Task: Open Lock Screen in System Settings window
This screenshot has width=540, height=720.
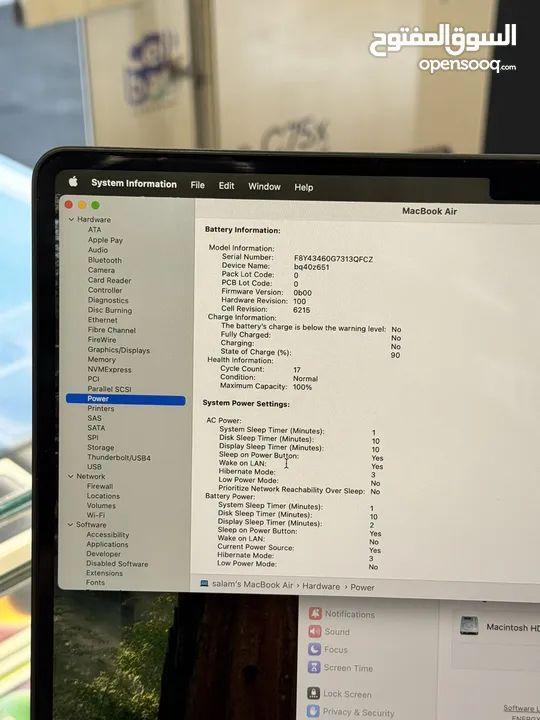Action: pyautogui.click(x=339, y=693)
